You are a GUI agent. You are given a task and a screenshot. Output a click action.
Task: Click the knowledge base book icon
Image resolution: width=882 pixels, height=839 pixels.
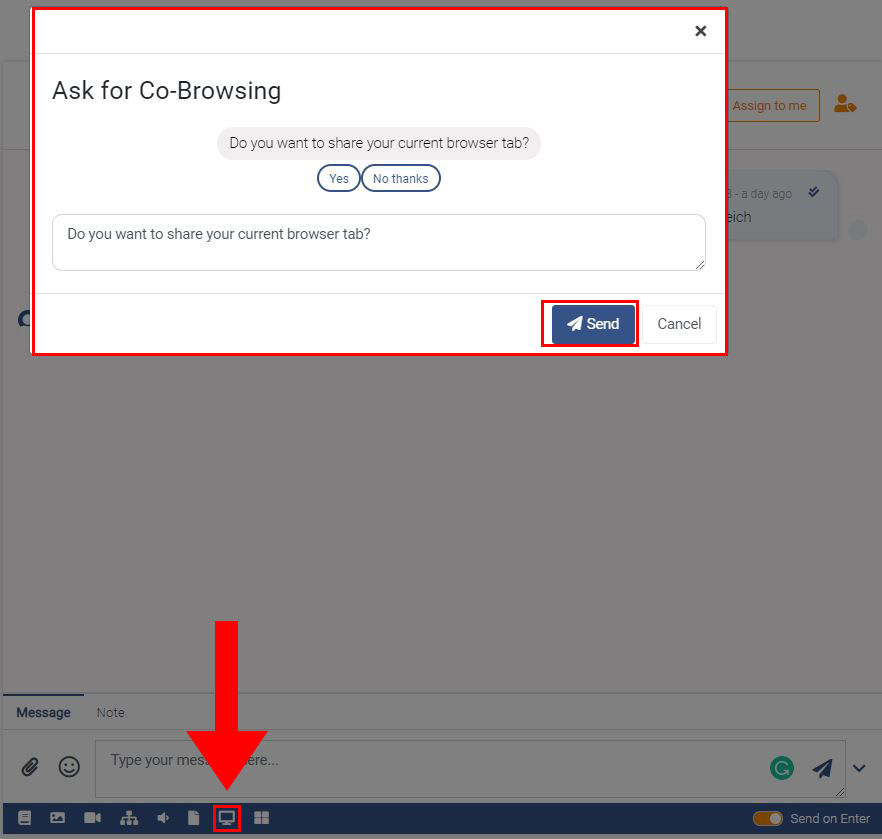coord(24,818)
